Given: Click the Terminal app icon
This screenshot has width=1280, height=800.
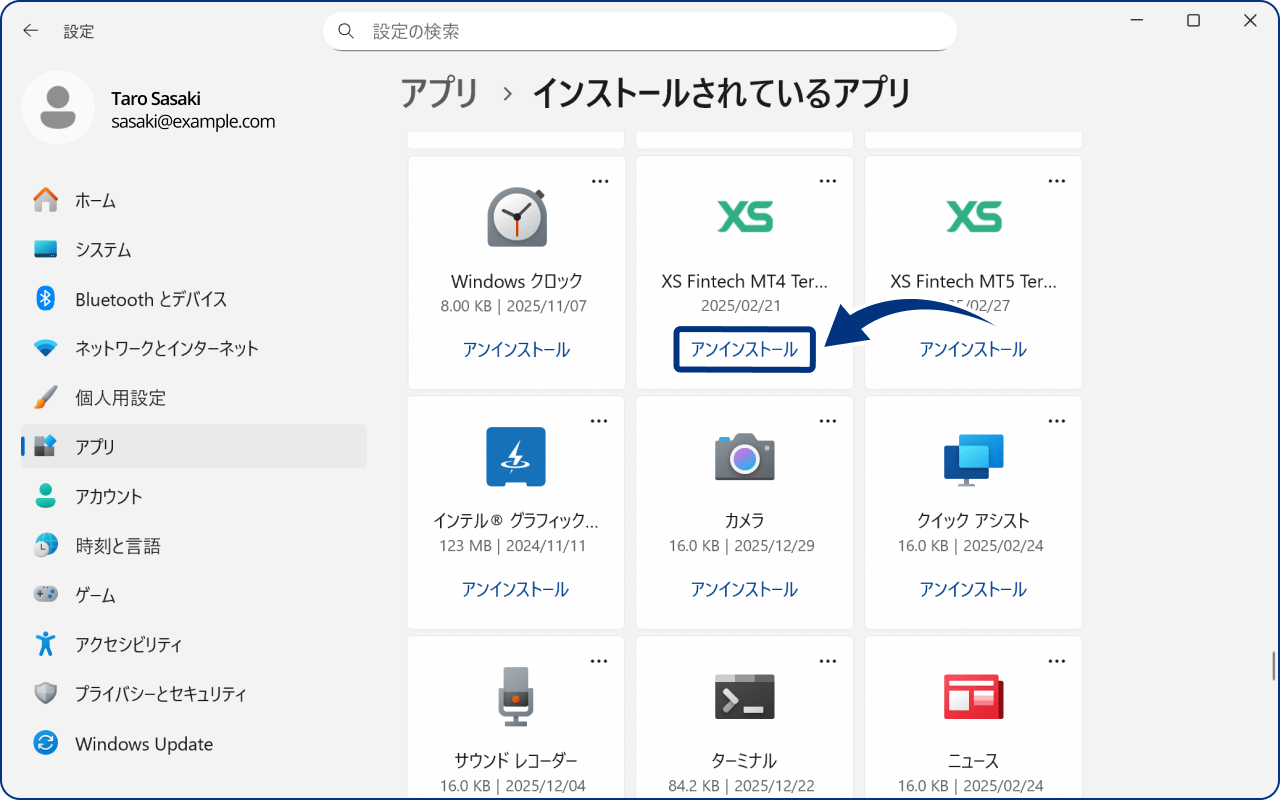Looking at the screenshot, I should [x=744, y=696].
